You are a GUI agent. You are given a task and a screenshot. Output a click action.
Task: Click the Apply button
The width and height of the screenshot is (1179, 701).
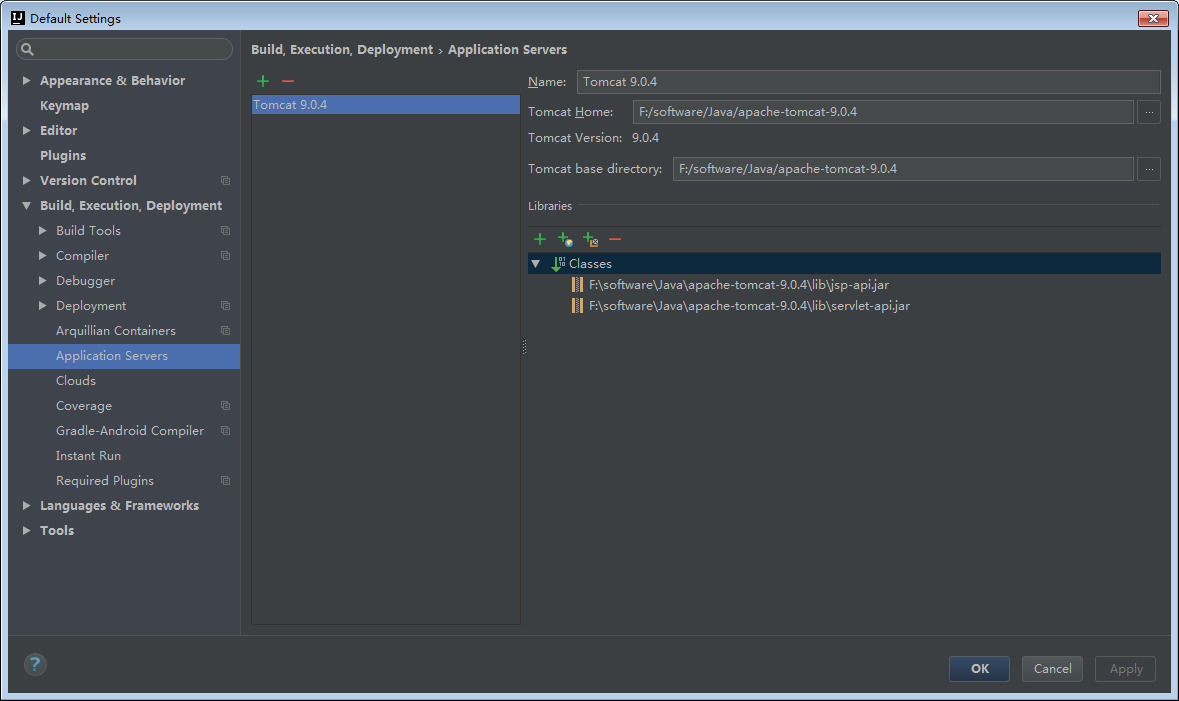(x=1126, y=669)
